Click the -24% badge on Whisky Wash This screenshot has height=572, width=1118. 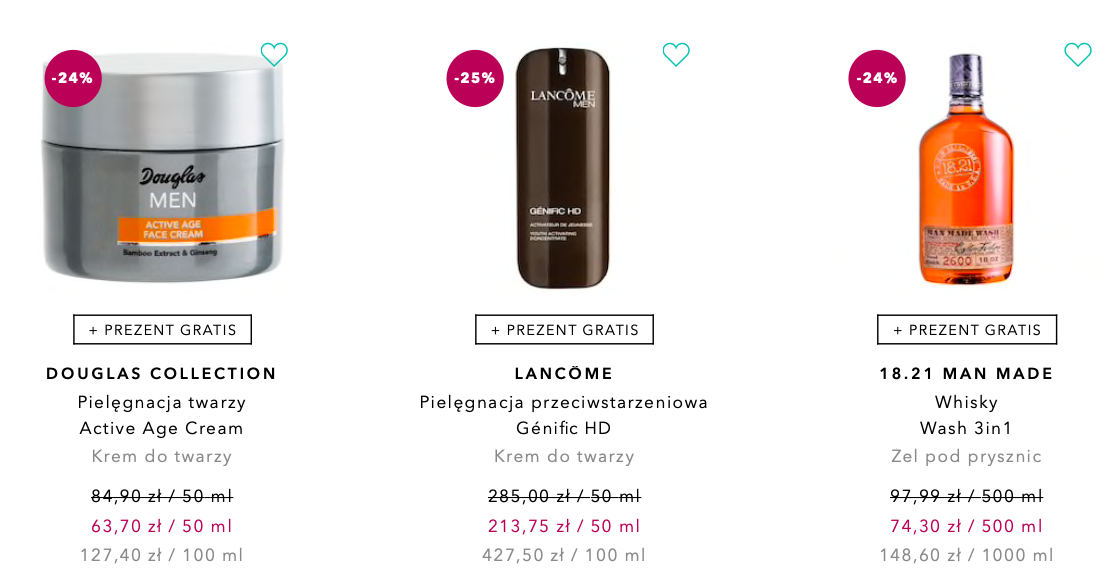(x=877, y=78)
